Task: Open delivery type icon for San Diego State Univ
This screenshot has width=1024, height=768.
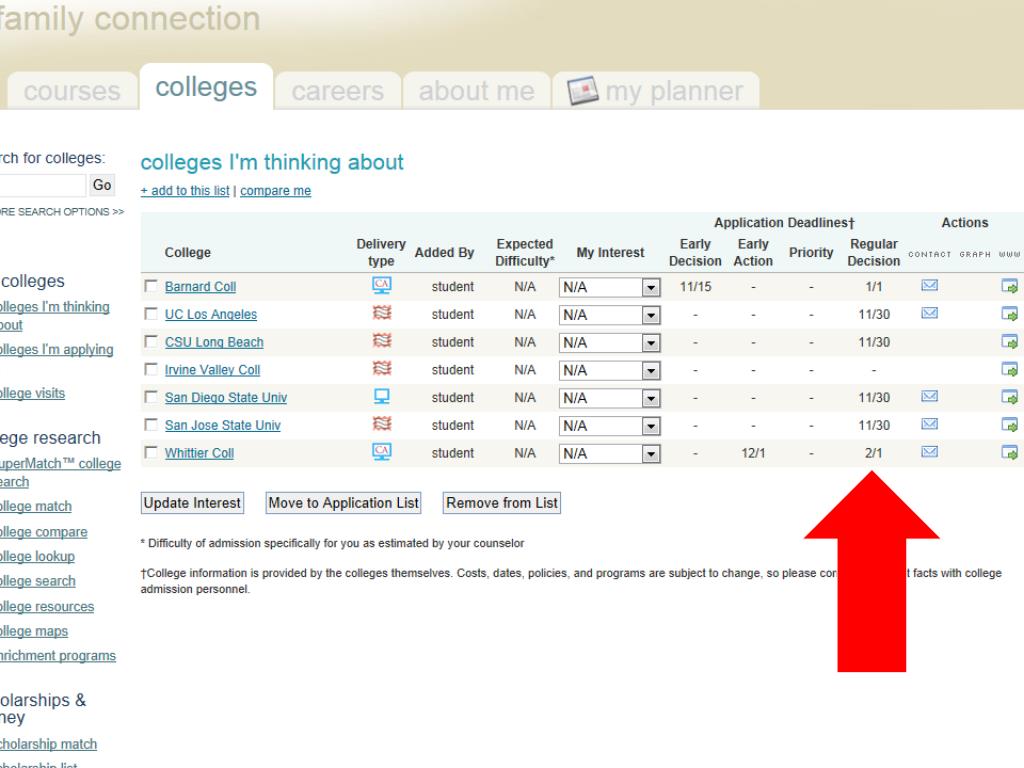Action: [x=381, y=396]
